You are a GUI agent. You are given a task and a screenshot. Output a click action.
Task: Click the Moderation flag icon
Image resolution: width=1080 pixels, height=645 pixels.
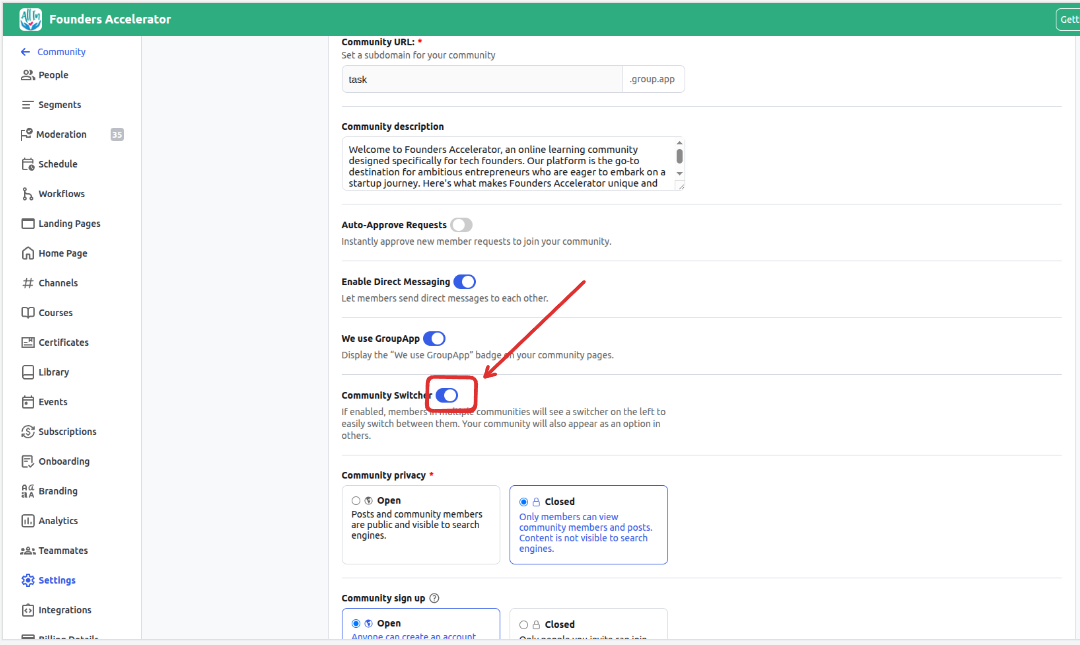tap(27, 134)
